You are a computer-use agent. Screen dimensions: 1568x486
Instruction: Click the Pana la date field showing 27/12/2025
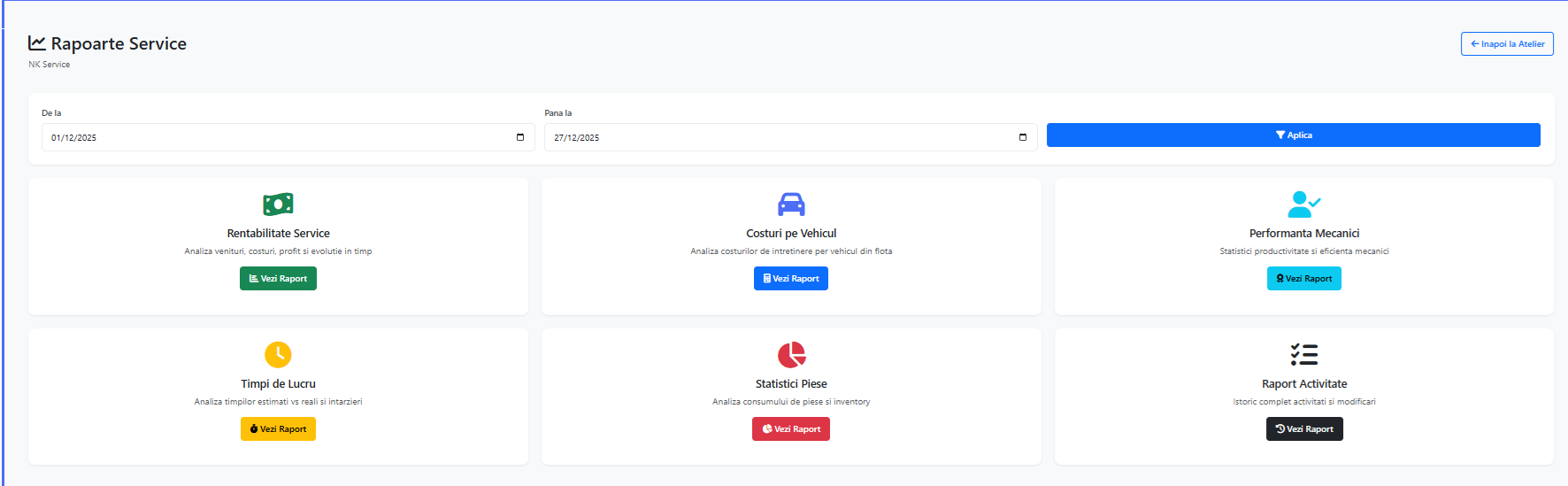click(x=791, y=137)
